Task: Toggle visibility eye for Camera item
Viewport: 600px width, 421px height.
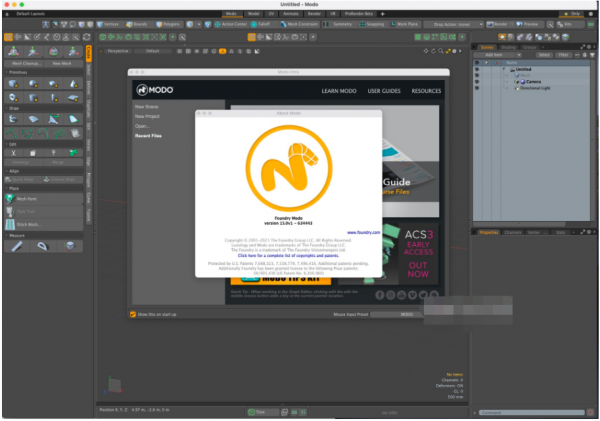Action: (477, 82)
